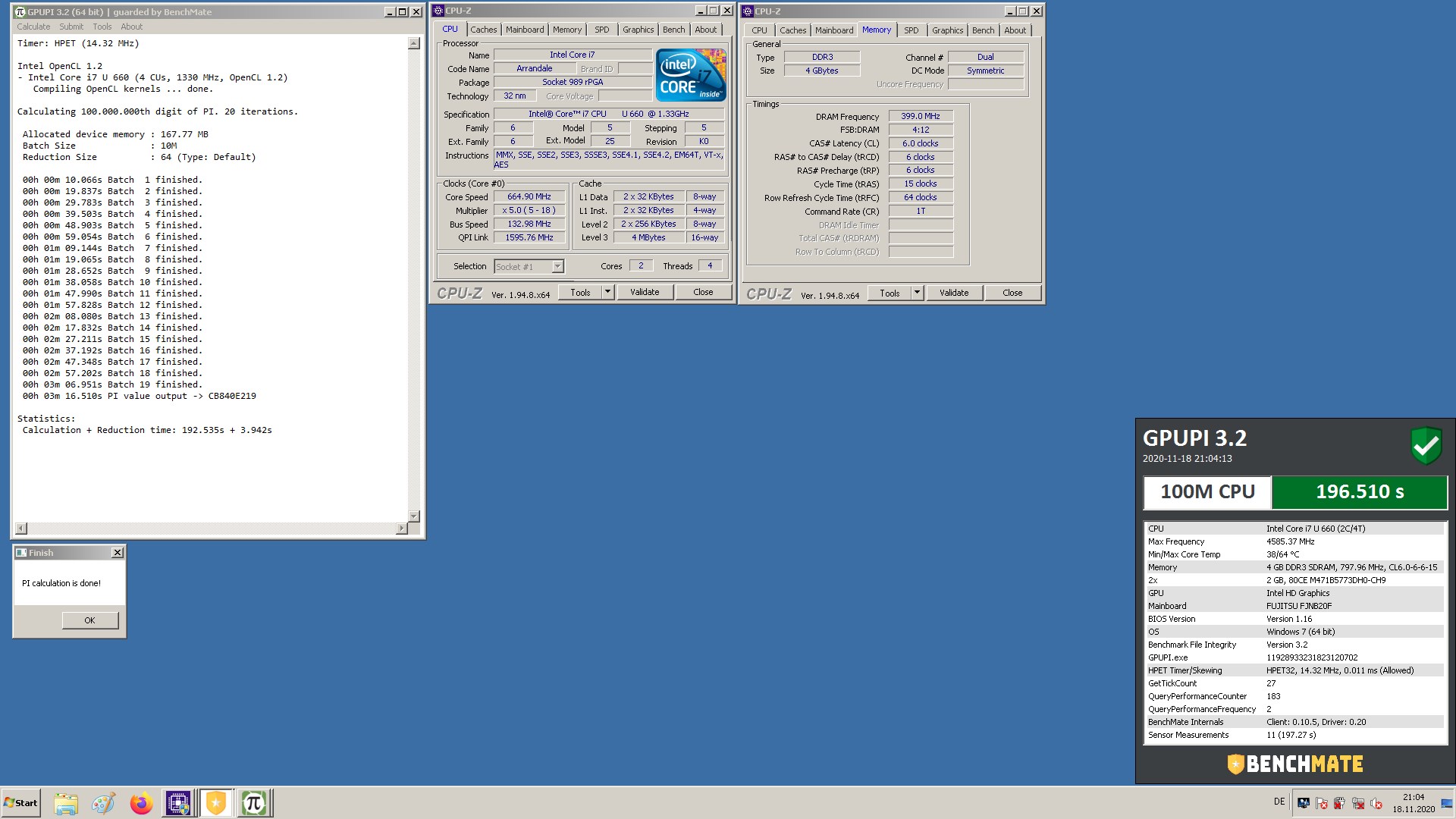1456x819 pixels.
Task: Open the Submit menu in GPUPI
Action: point(71,27)
